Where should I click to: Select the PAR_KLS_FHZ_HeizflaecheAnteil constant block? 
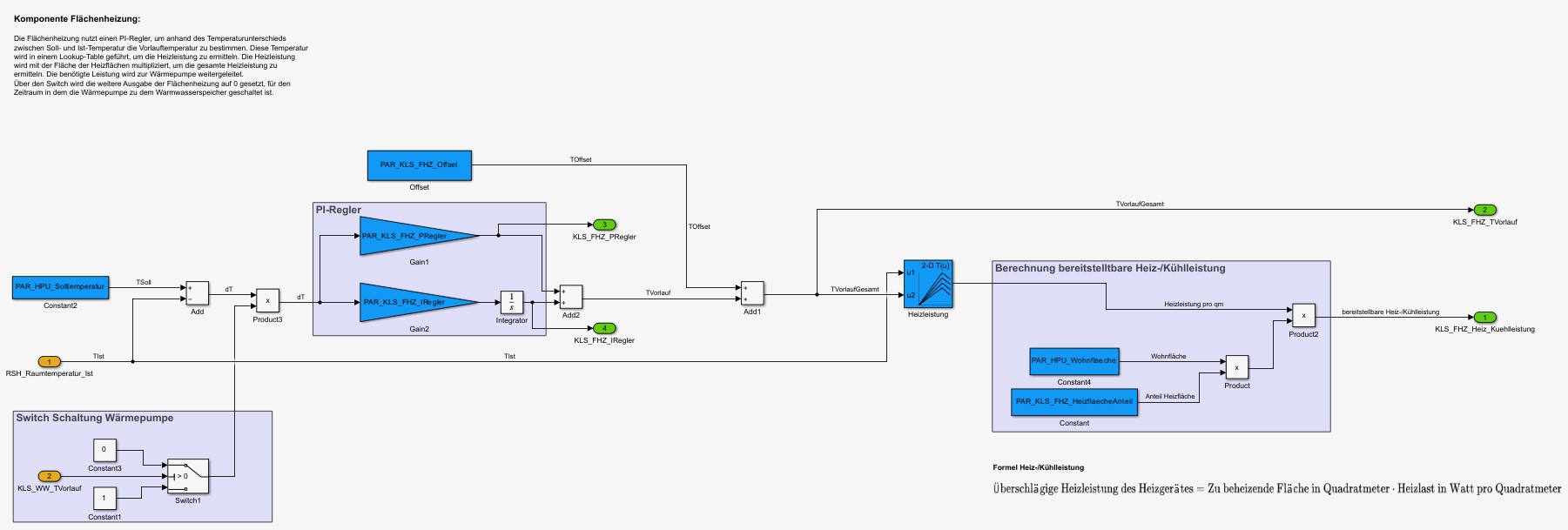(1073, 402)
